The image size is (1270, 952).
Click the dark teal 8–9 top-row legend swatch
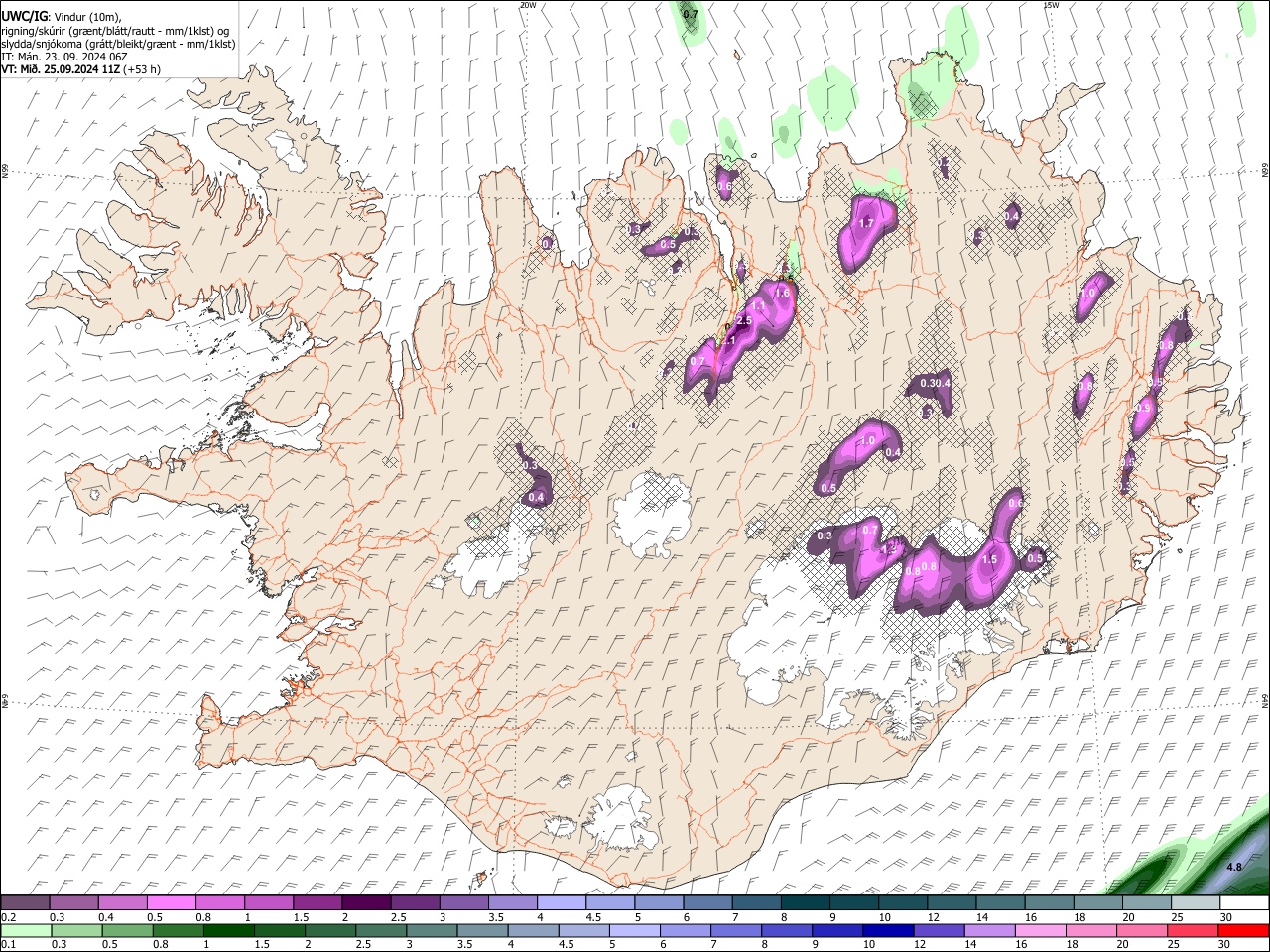pyautogui.click(x=805, y=903)
